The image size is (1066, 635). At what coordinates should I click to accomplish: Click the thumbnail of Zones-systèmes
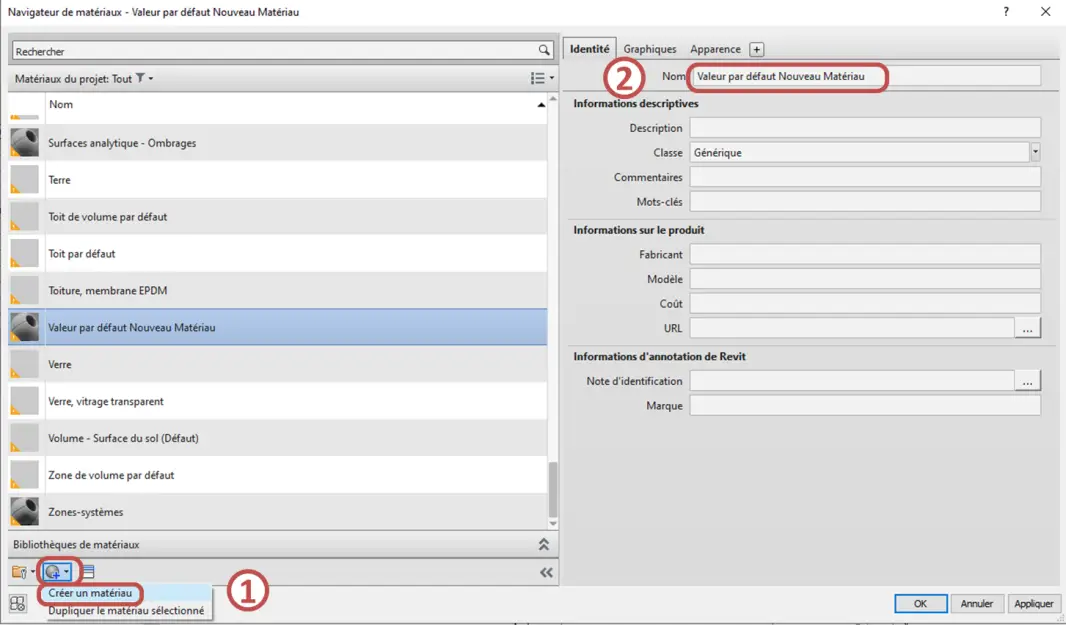point(24,511)
